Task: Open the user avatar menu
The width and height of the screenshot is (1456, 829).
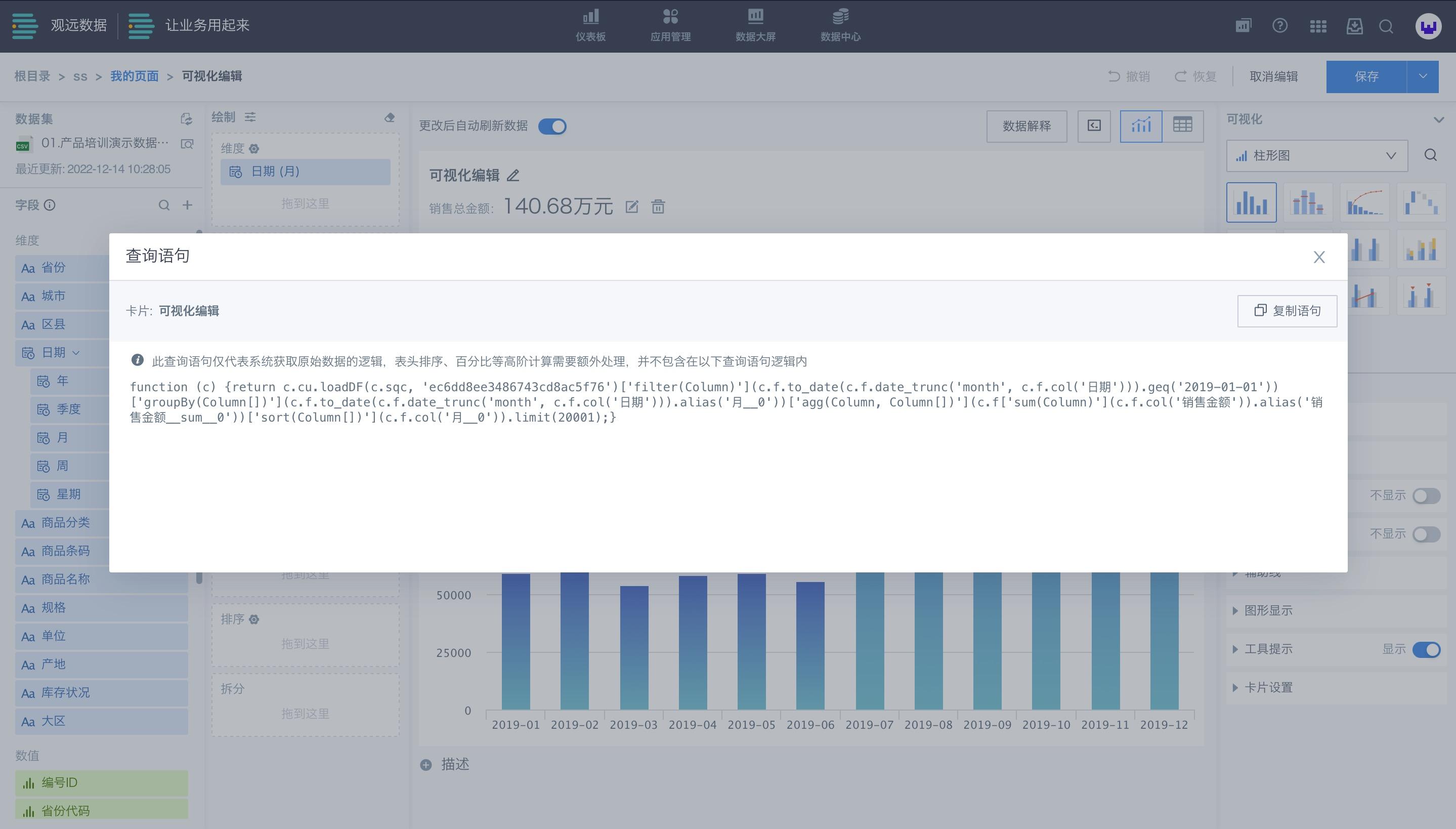Action: [x=1428, y=26]
